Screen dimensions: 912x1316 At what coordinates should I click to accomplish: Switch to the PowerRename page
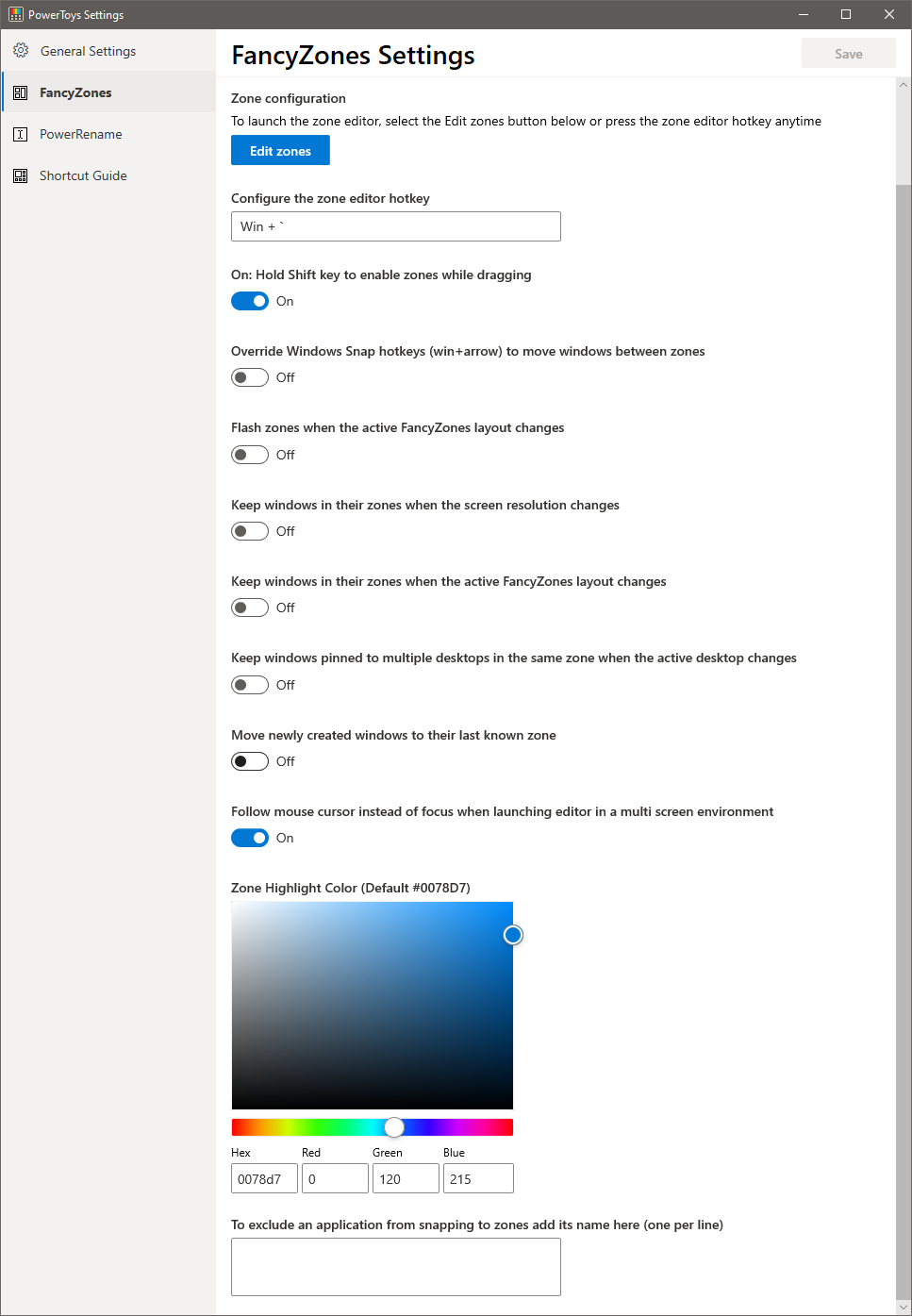click(81, 134)
